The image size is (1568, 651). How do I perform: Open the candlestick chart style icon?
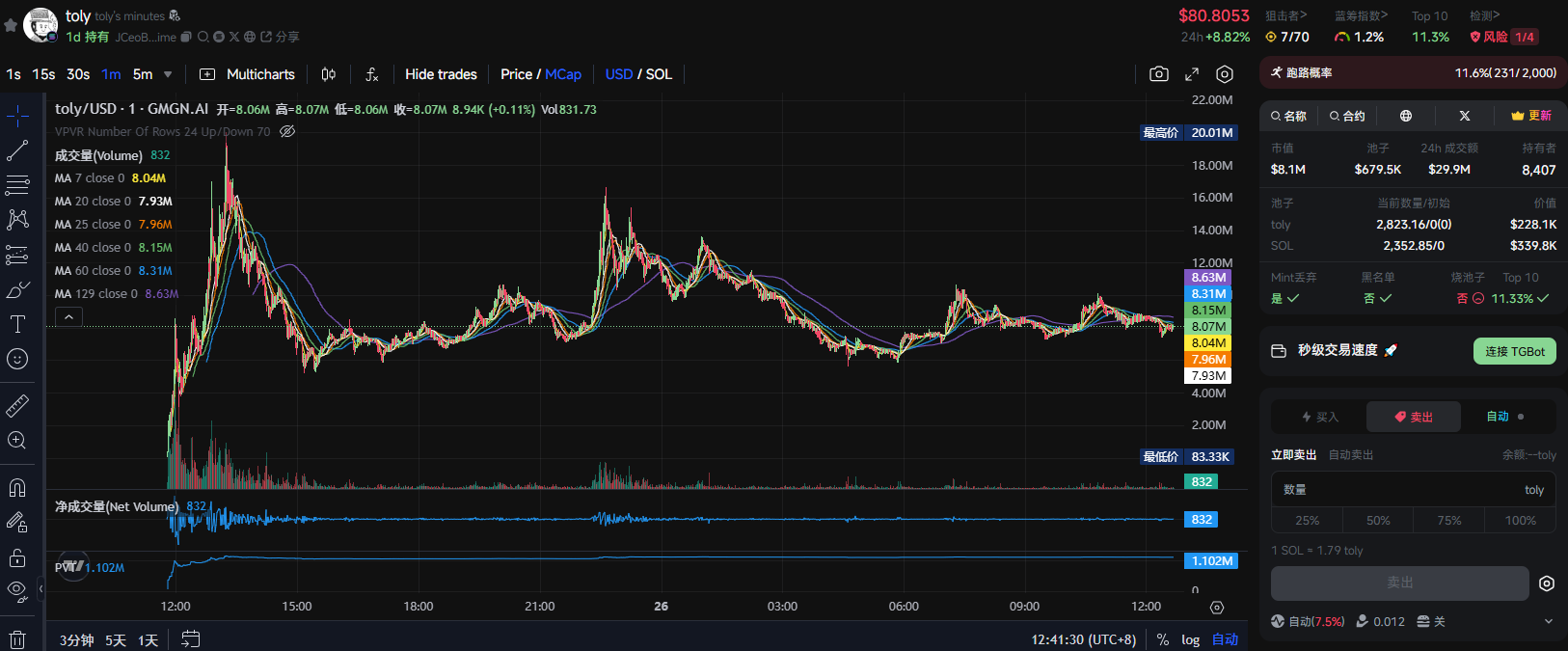point(328,74)
